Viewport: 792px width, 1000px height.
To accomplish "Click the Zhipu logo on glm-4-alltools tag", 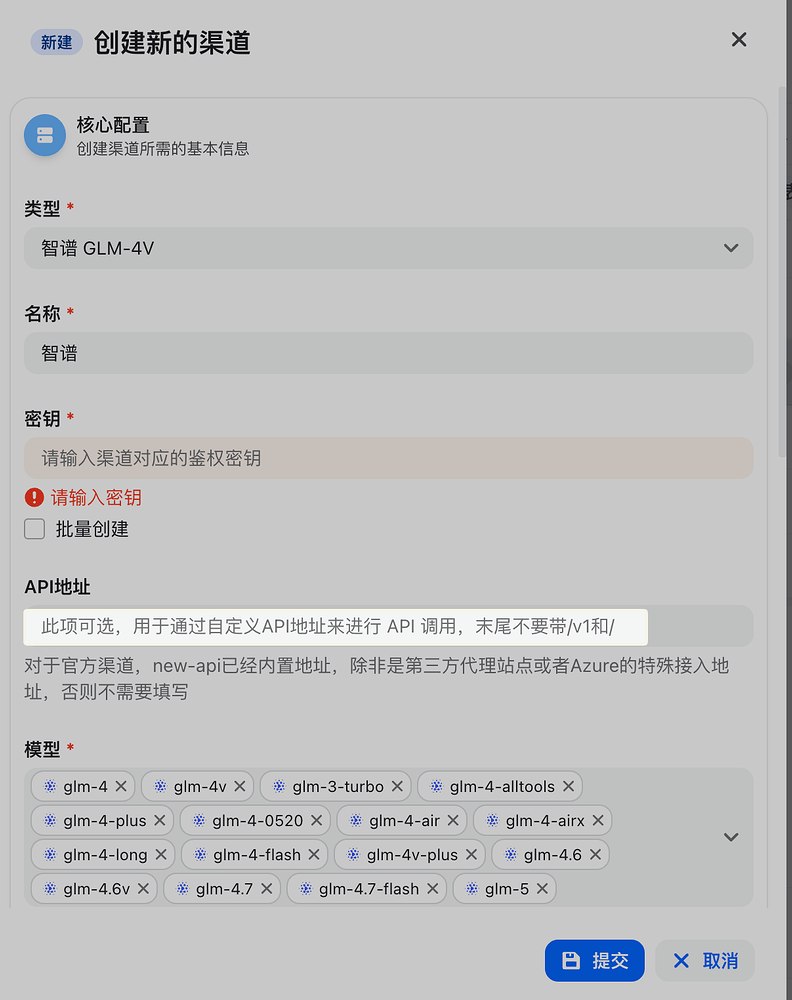I will pyautogui.click(x=436, y=786).
